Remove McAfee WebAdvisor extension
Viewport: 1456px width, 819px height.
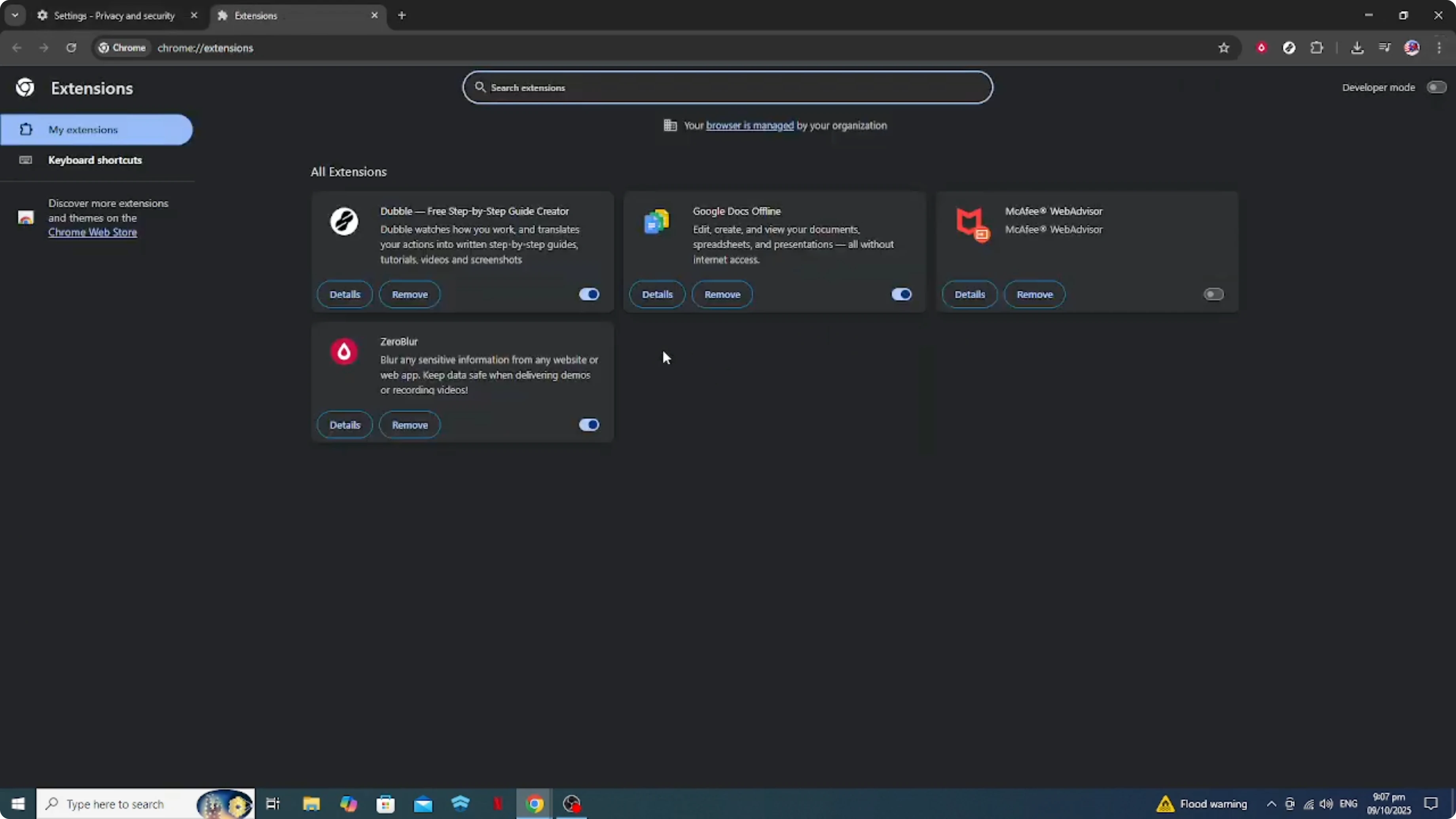tap(1035, 294)
